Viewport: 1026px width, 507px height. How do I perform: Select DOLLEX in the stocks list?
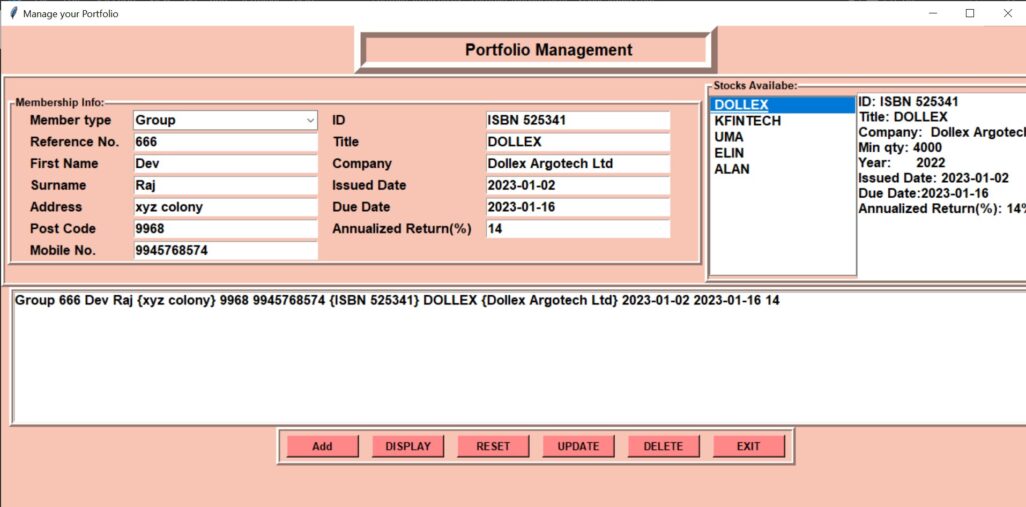(x=783, y=105)
